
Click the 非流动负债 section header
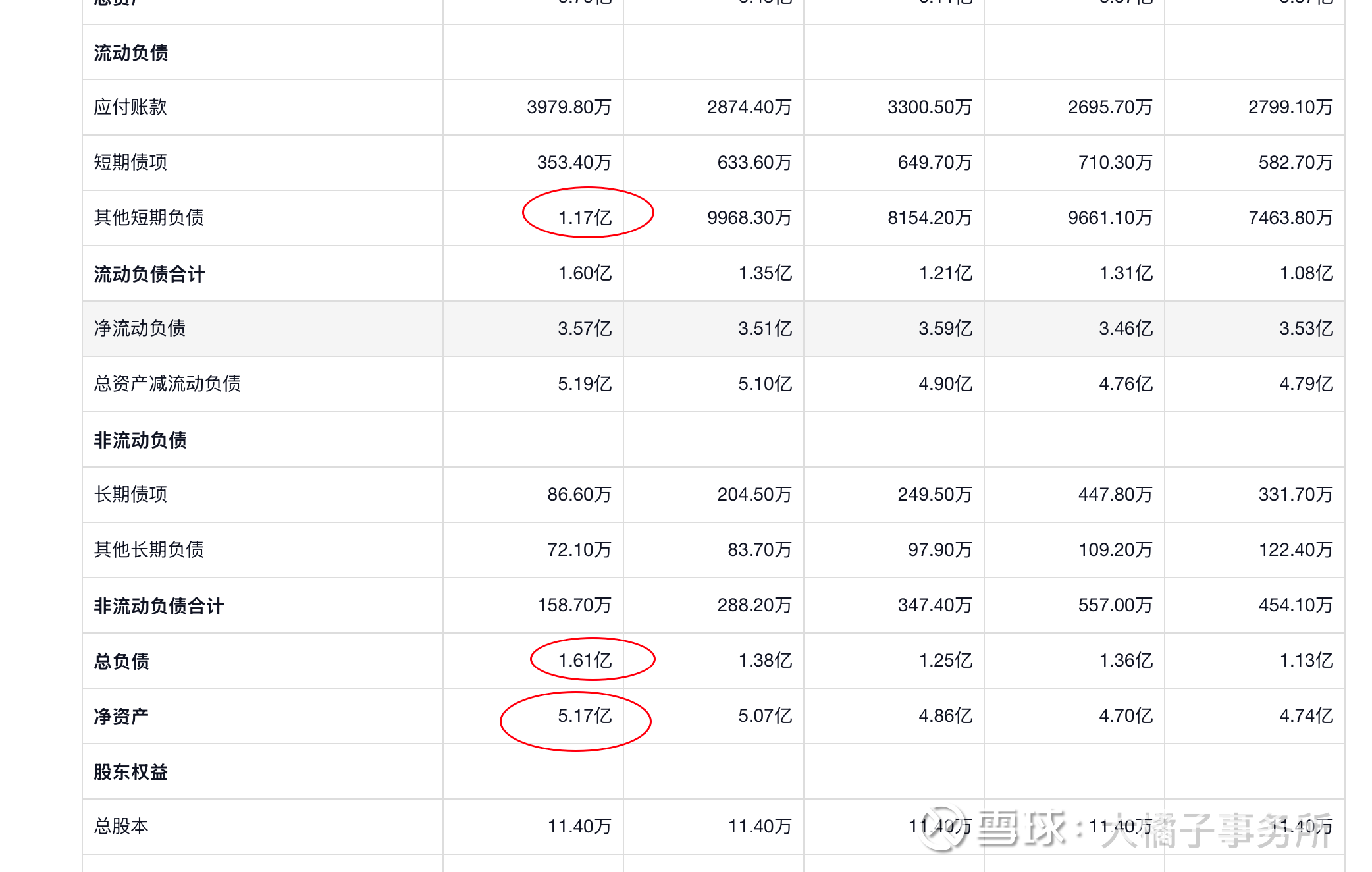(140, 440)
